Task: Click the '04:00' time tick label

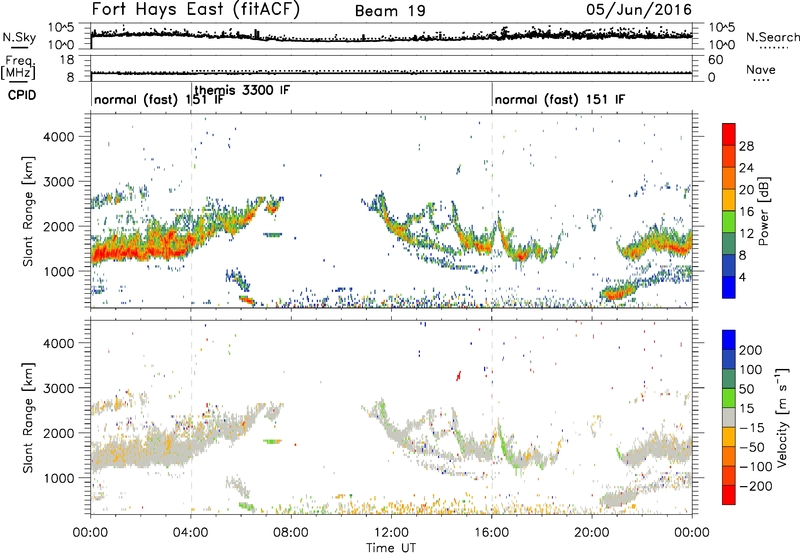Action: tap(191, 533)
